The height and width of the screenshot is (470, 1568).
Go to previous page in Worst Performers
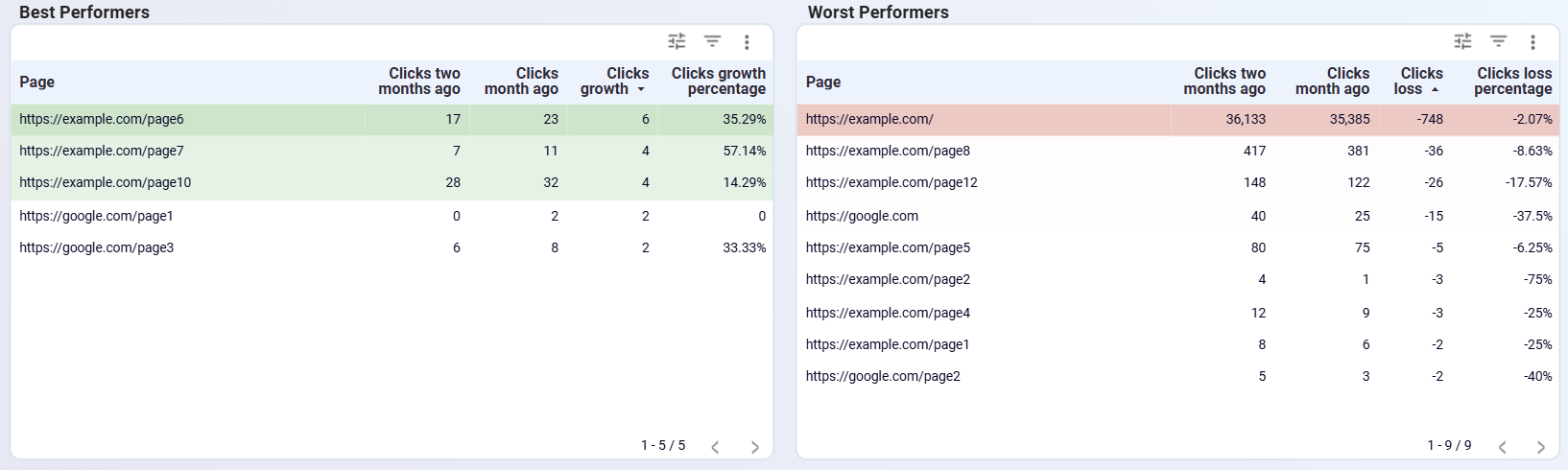point(1503,447)
